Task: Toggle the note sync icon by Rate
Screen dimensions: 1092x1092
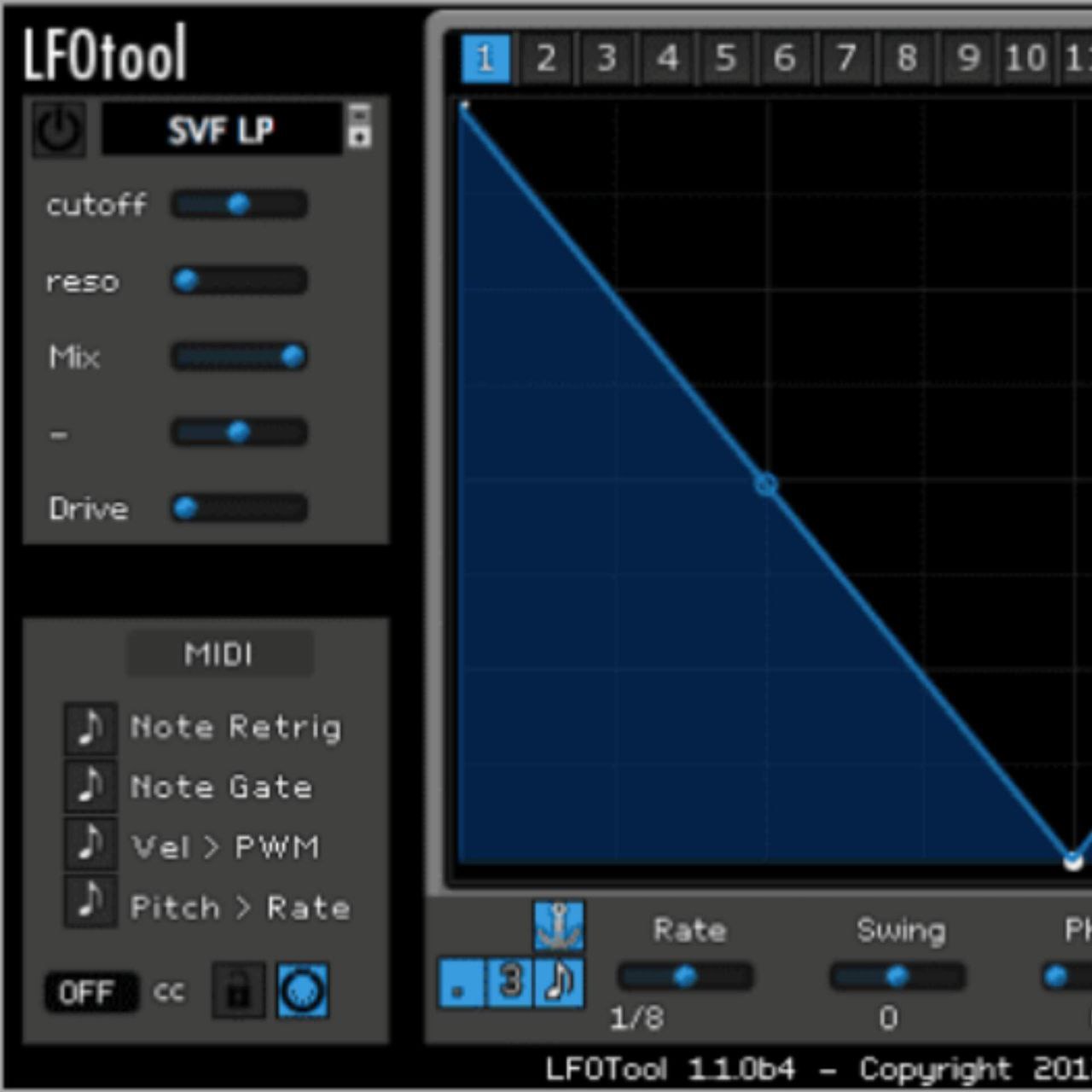Action: coord(560,982)
